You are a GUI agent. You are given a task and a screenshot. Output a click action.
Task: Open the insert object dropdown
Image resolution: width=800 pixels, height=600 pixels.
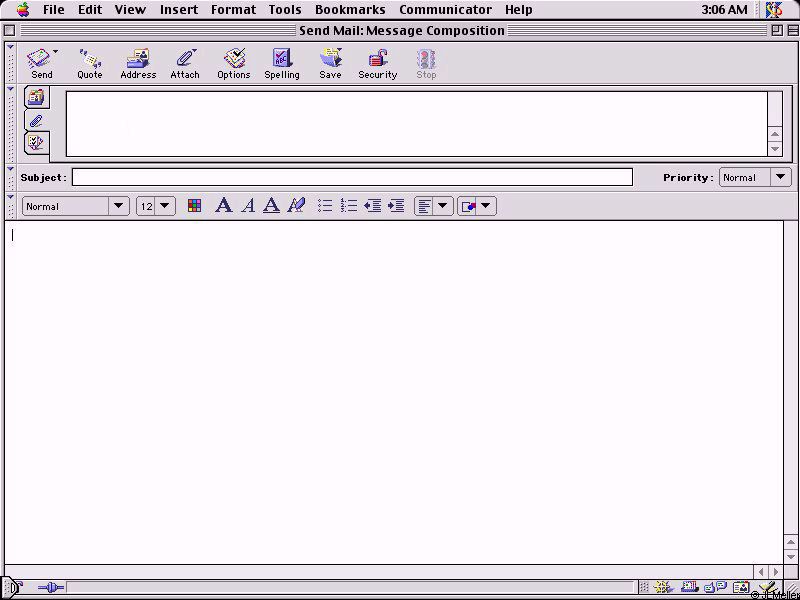click(x=477, y=206)
